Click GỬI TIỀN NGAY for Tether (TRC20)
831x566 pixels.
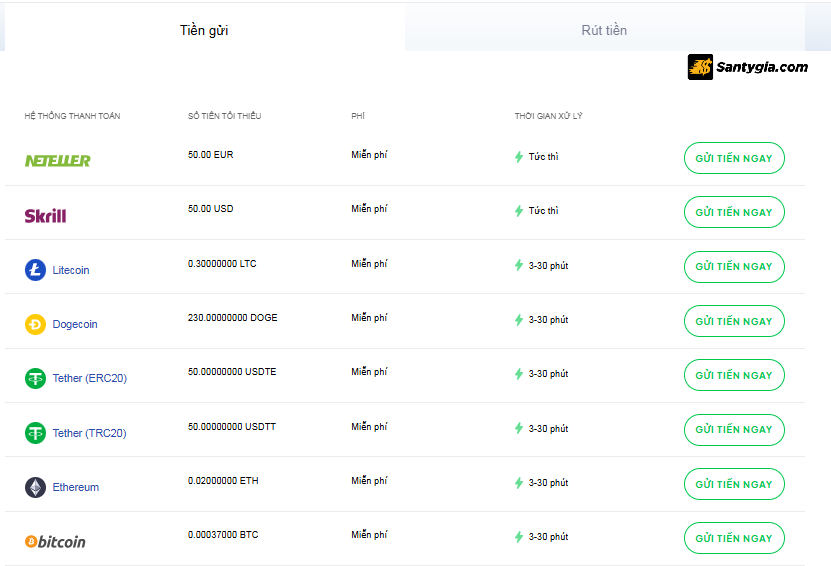tap(734, 430)
